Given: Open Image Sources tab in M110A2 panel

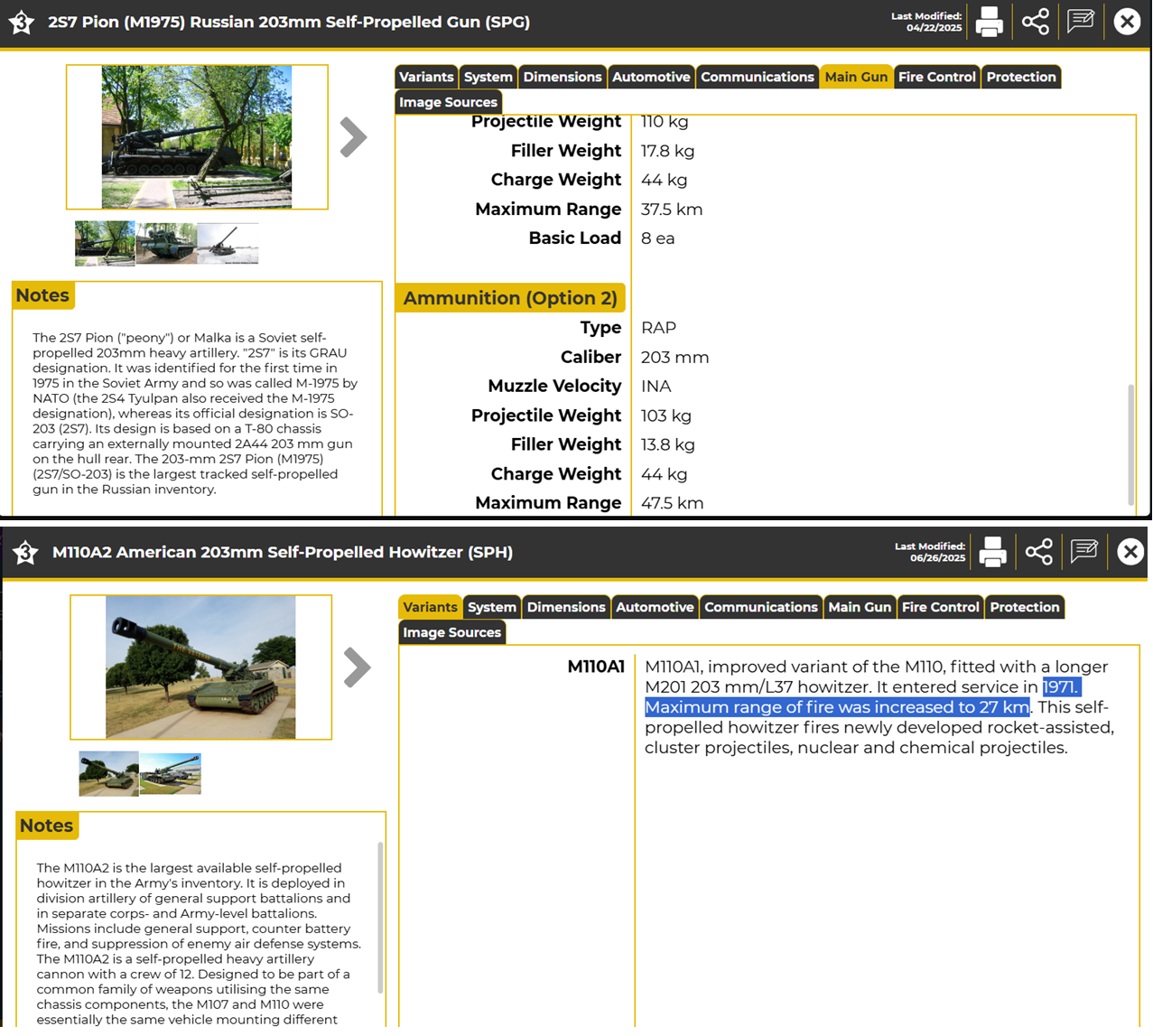Looking at the screenshot, I should coord(452,632).
